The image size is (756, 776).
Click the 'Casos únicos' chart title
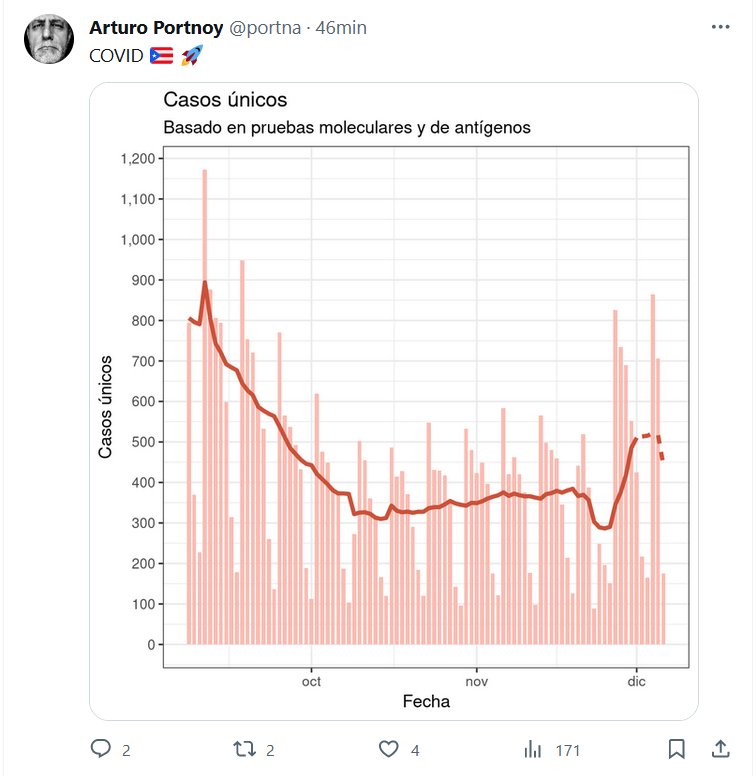click(225, 100)
